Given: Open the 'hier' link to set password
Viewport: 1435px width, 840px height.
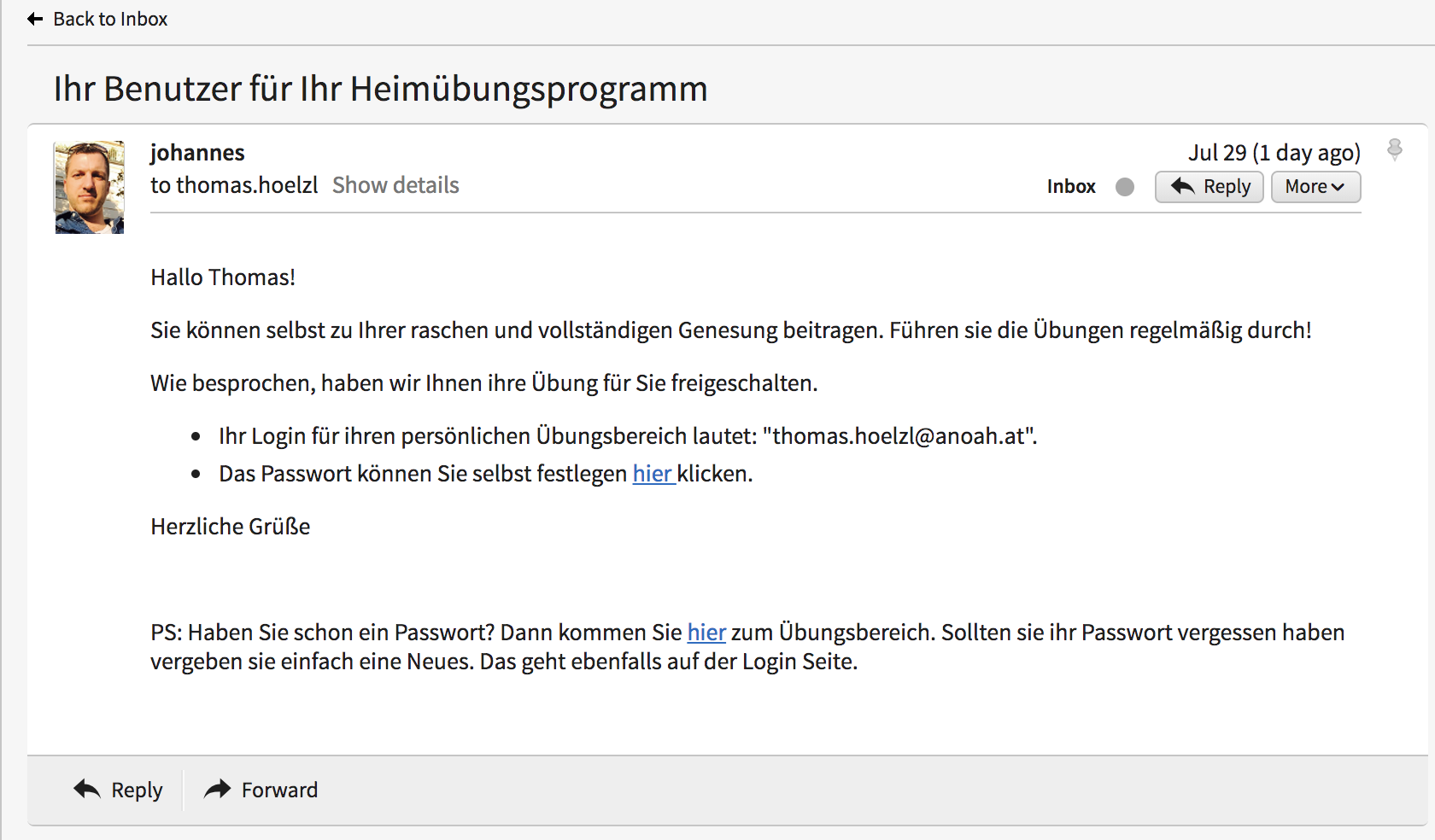Looking at the screenshot, I should click(653, 474).
